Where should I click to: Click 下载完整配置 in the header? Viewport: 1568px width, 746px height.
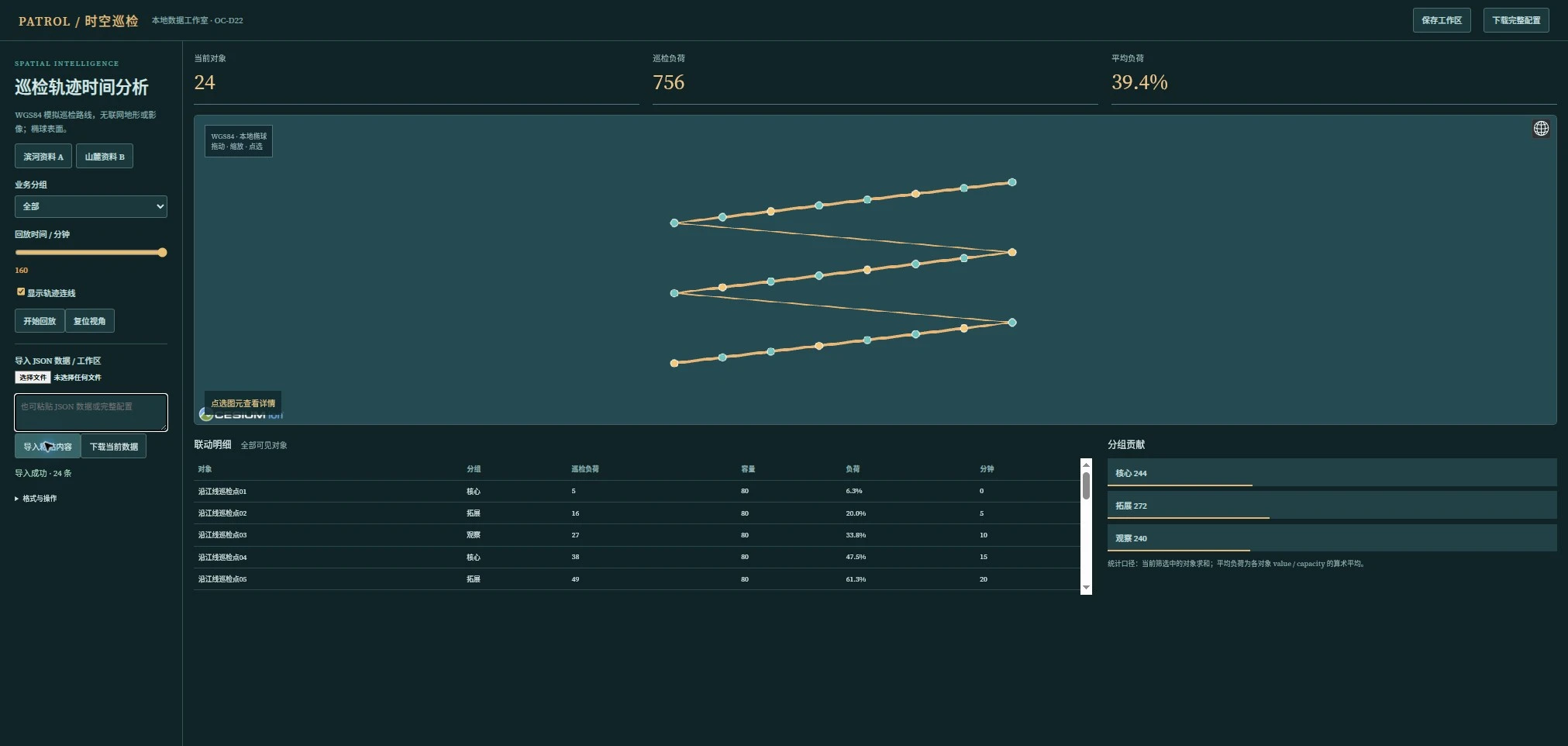tap(1516, 20)
